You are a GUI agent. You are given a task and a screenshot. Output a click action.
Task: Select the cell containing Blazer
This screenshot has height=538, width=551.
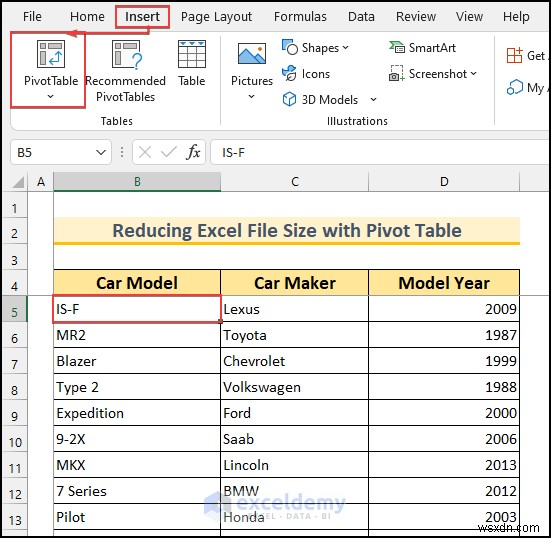point(137,361)
